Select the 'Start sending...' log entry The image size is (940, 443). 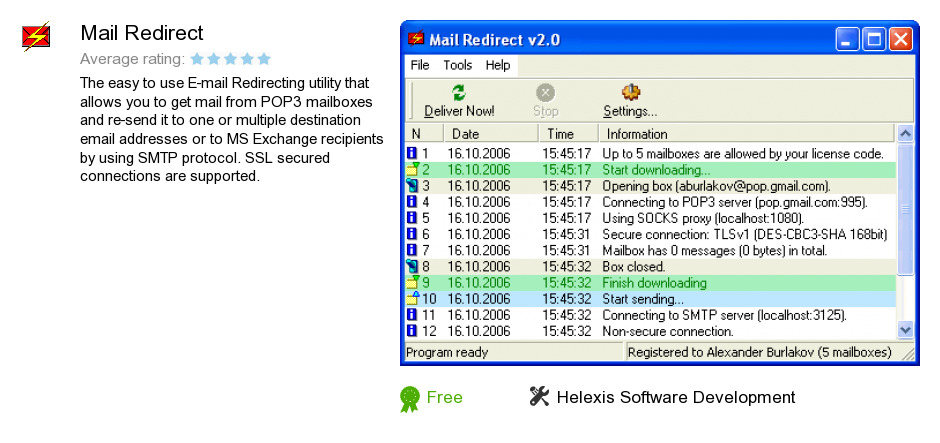coord(650,299)
